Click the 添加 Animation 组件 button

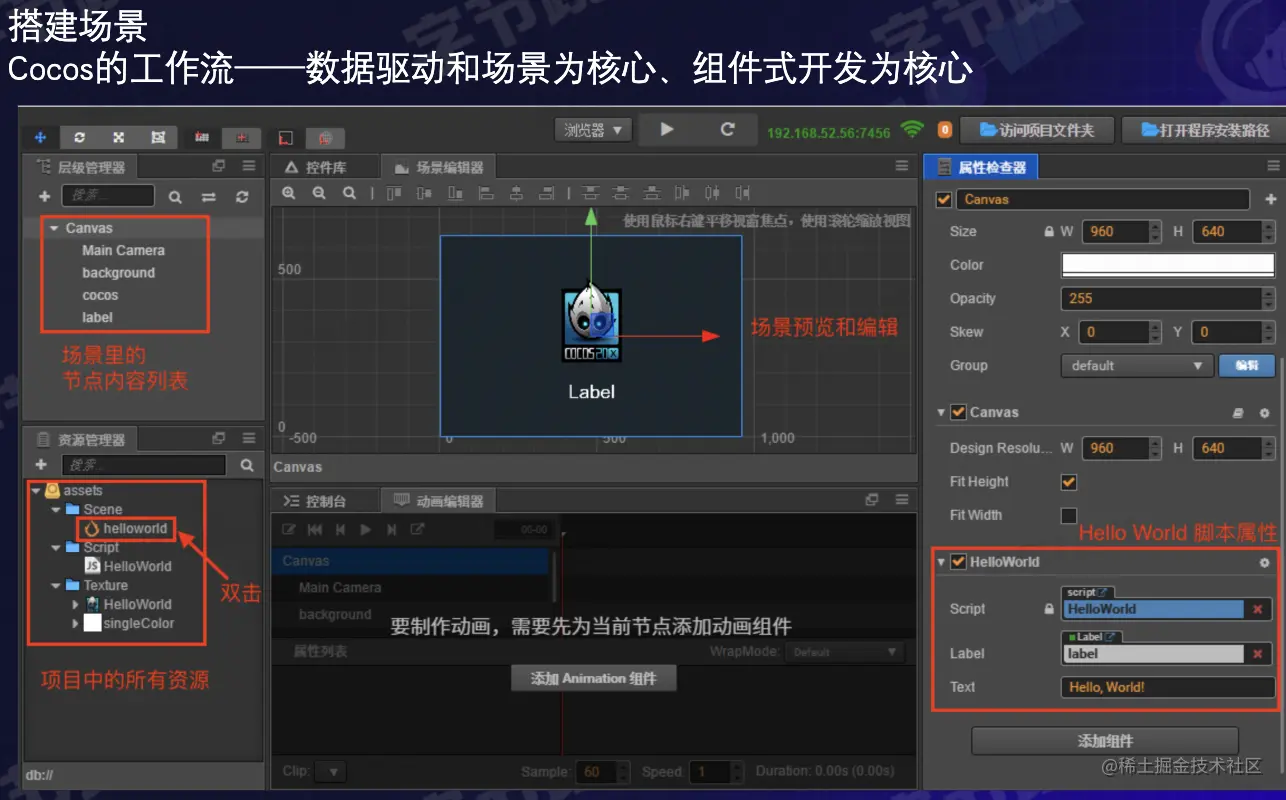[593, 677]
